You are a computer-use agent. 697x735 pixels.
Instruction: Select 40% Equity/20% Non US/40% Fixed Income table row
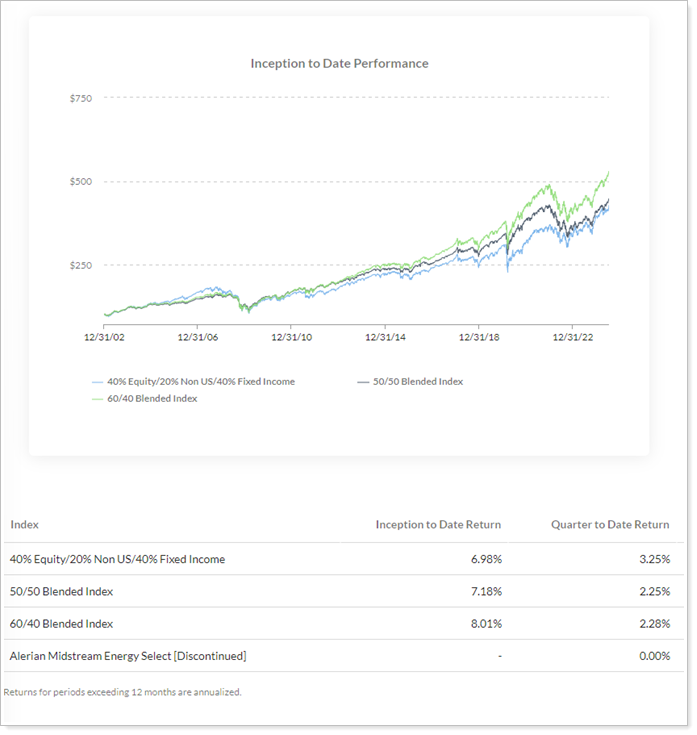(x=117, y=559)
